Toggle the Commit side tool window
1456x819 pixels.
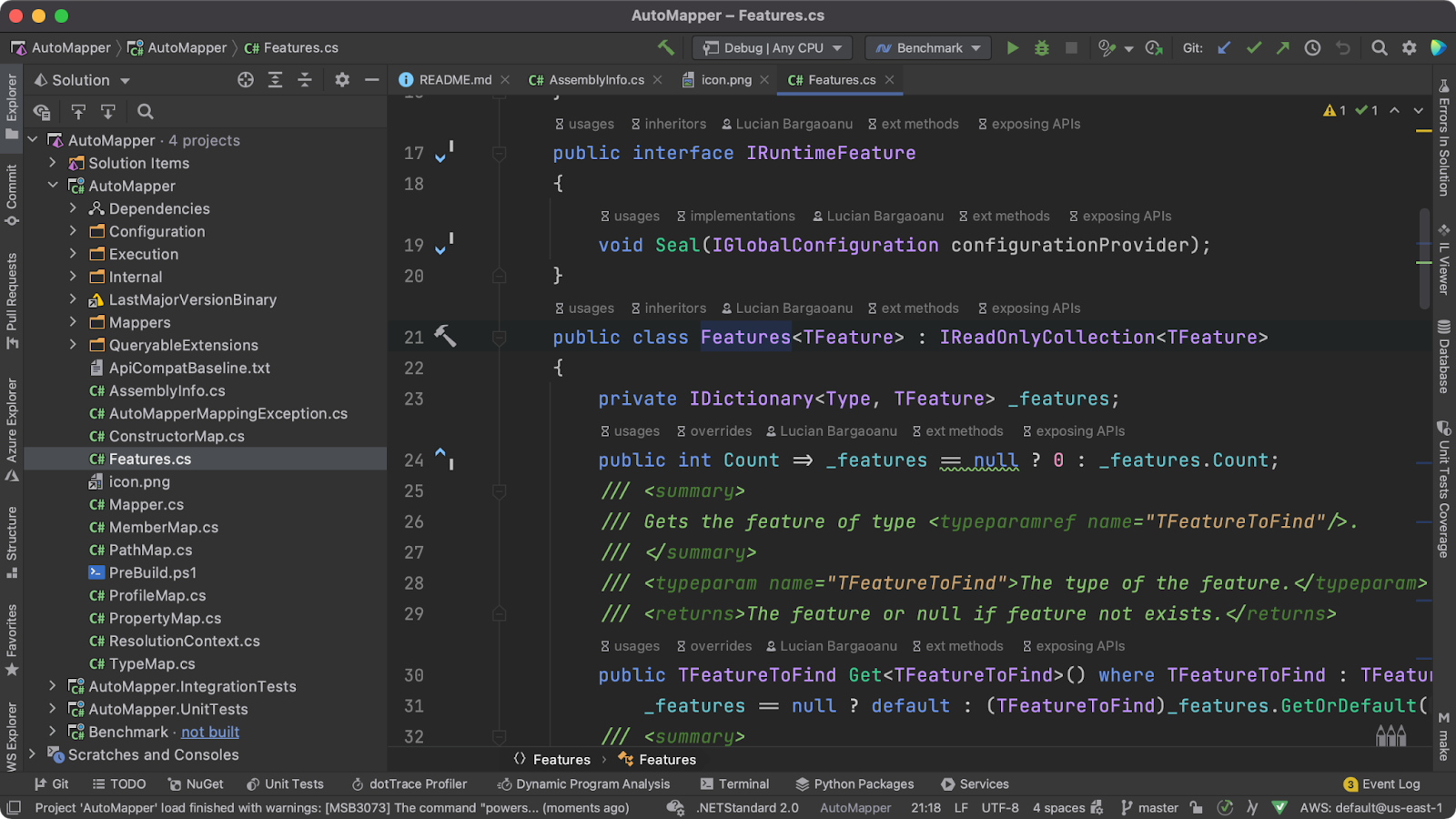click(12, 195)
